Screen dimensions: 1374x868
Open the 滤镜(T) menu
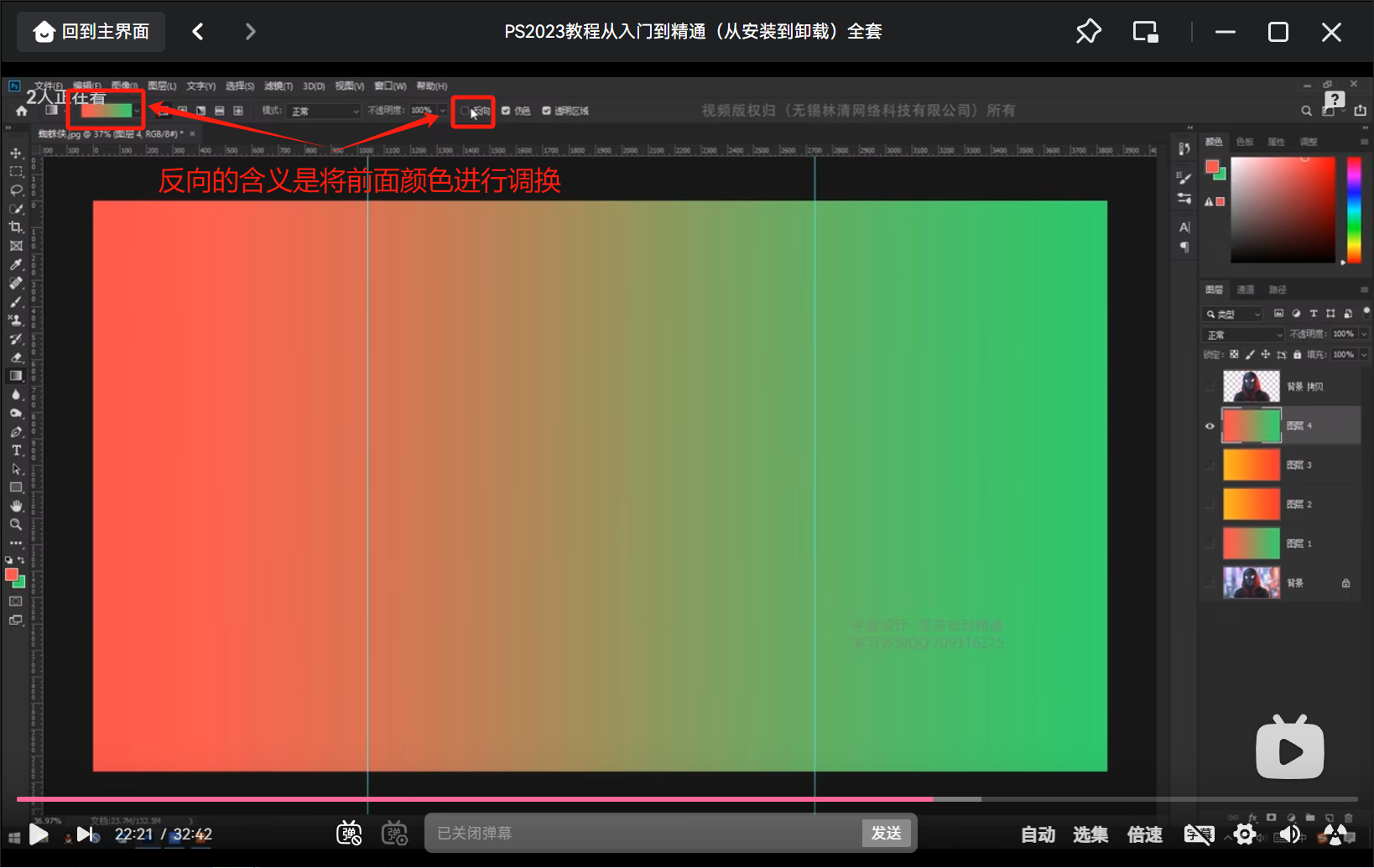coord(278,86)
